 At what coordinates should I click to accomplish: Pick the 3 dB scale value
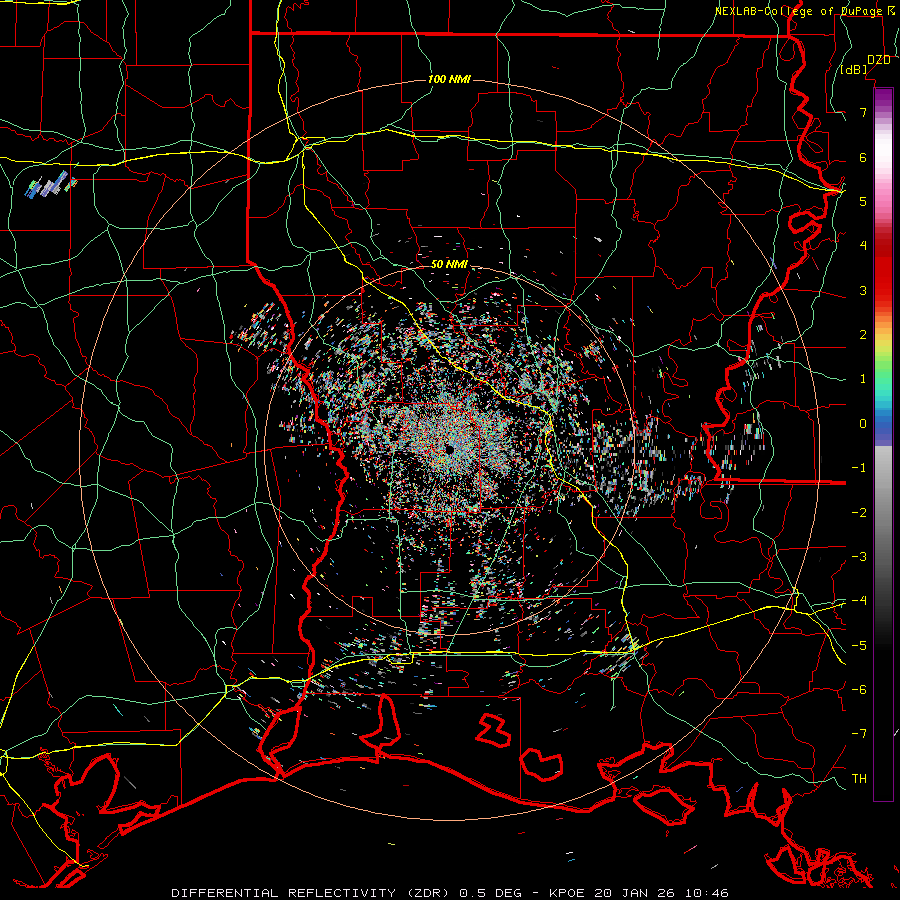click(863, 290)
